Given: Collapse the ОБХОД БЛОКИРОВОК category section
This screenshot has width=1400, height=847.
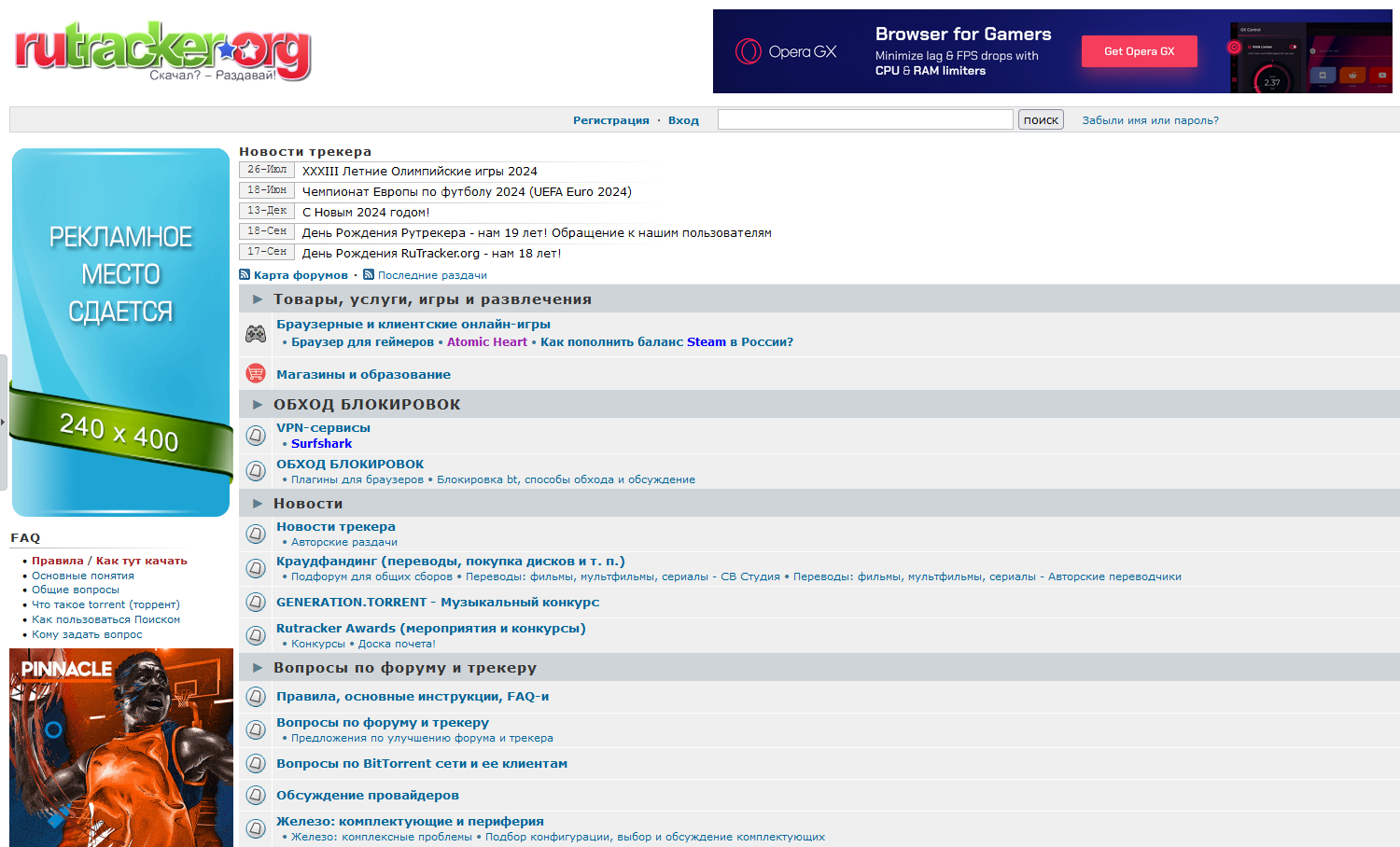Looking at the screenshot, I should [258, 405].
